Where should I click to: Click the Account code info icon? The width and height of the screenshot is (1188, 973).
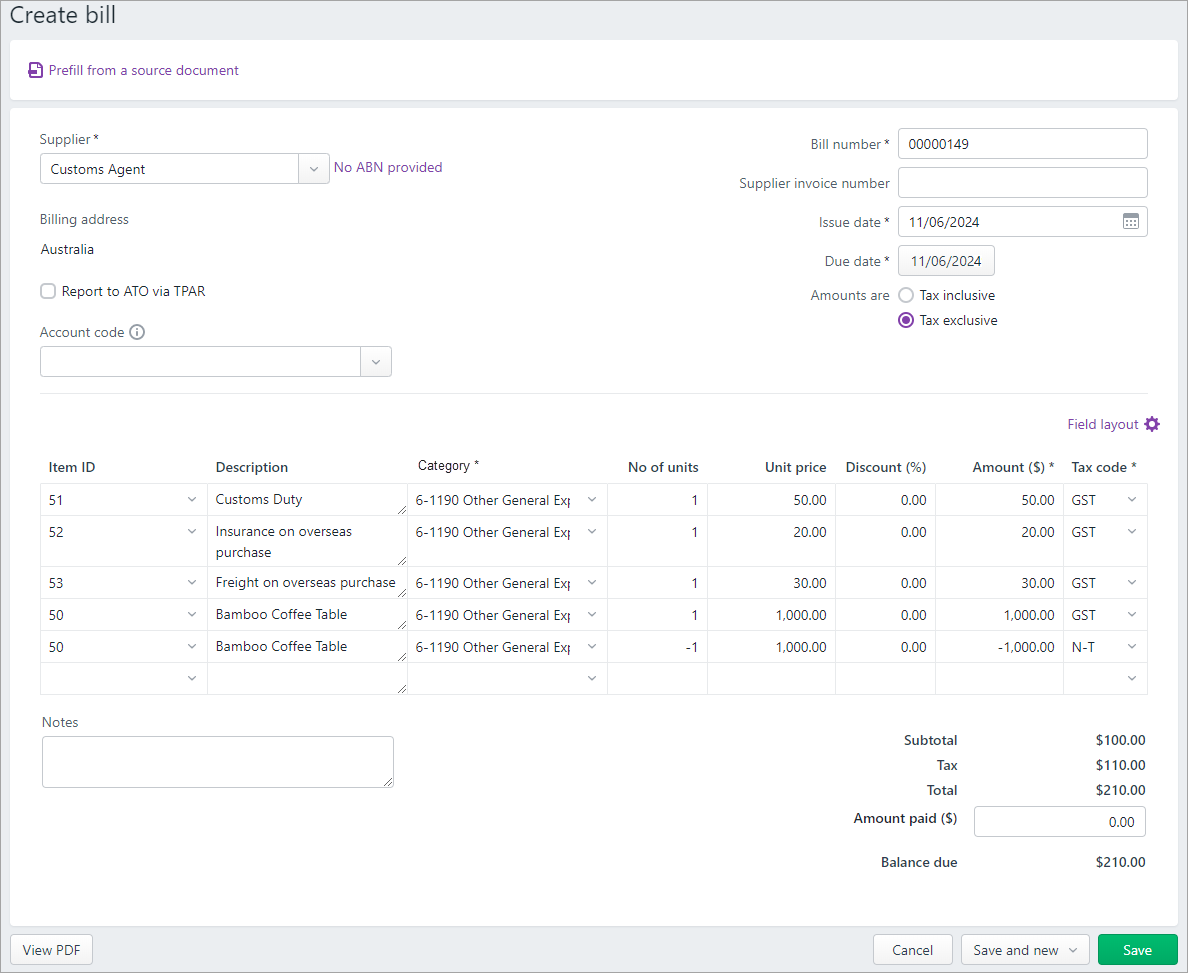(x=138, y=332)
